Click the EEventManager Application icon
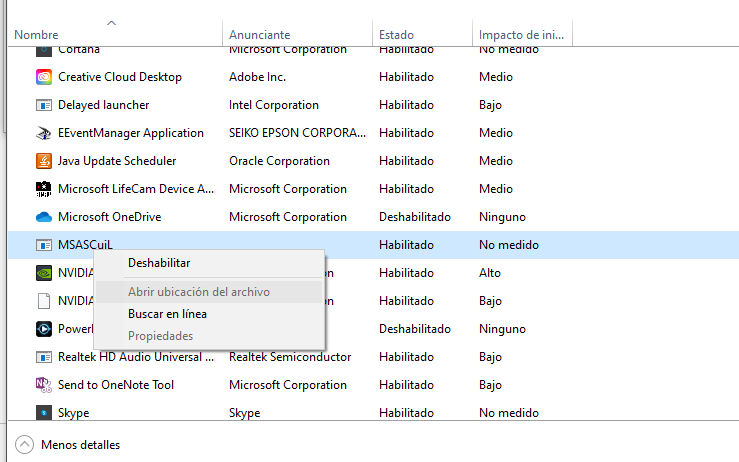739x462 pixels. point(43,133)
